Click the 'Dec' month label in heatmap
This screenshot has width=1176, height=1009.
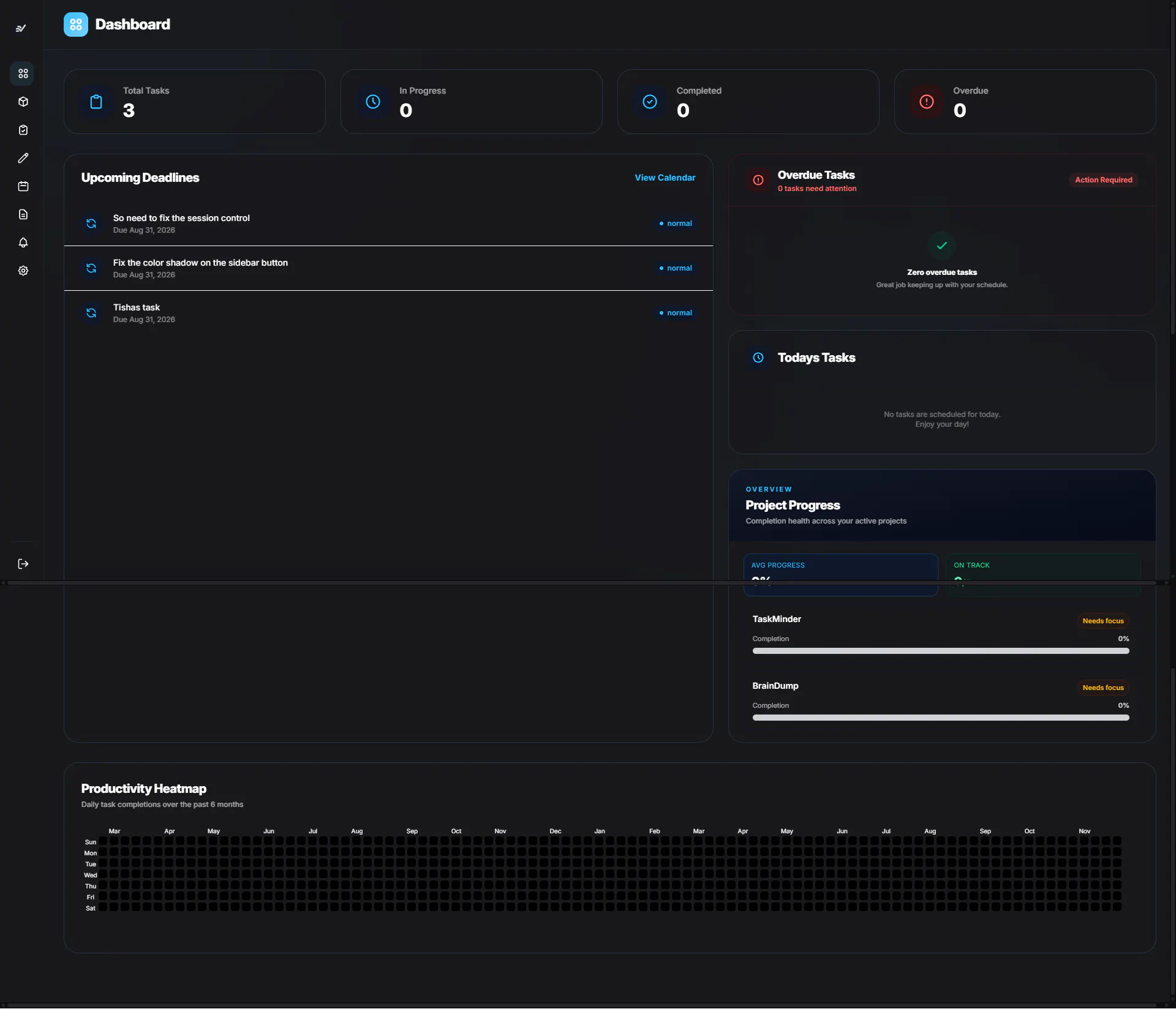coord(556,831)
